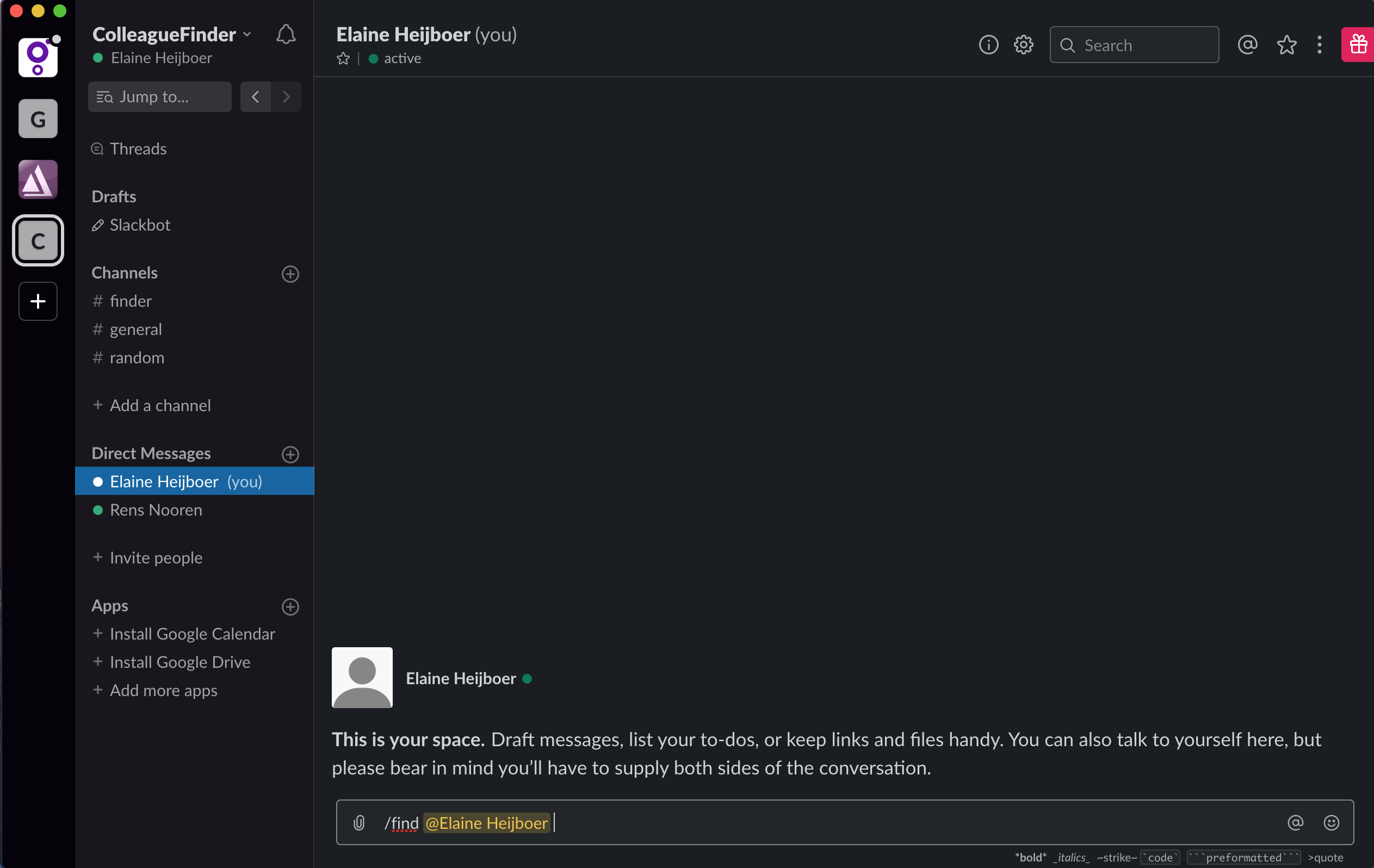The image size is (1374, 868).
Task: Click the active status in header
Action: [395, 58]
